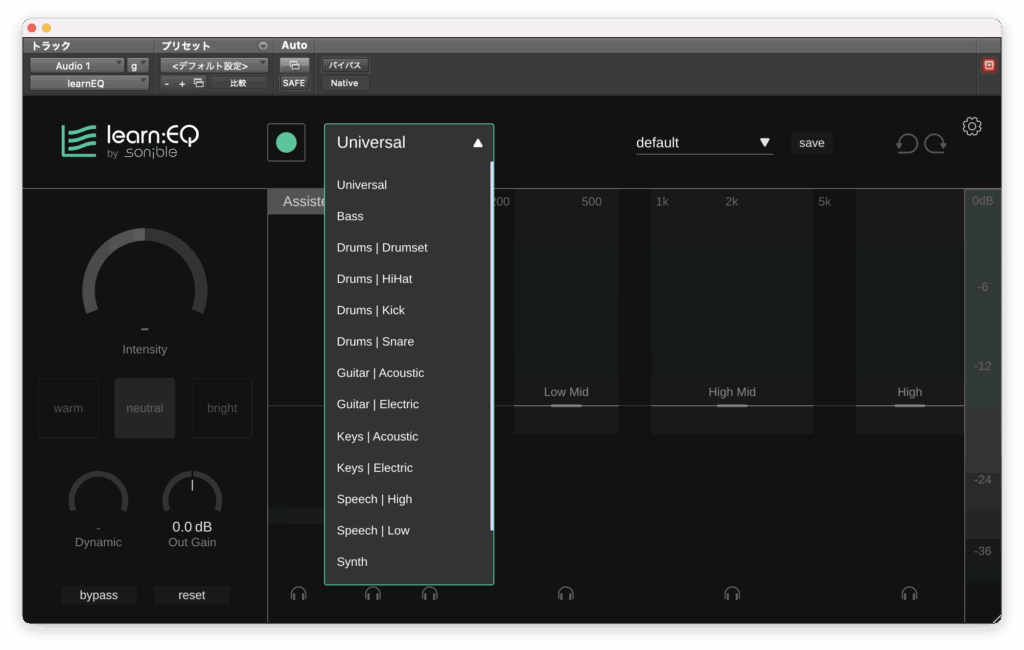Open the automation enable window icon below Auto

pos(294,65)
